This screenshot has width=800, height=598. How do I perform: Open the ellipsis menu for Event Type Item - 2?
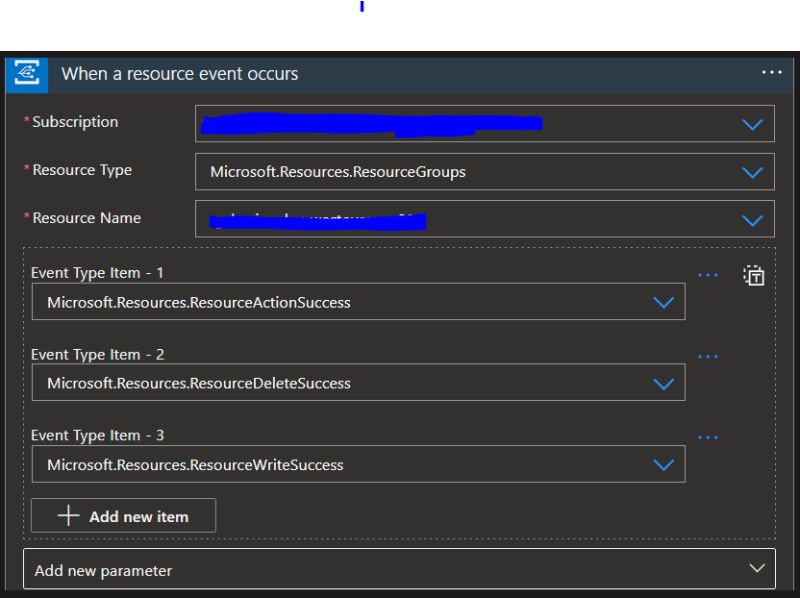tap(709, 356)
